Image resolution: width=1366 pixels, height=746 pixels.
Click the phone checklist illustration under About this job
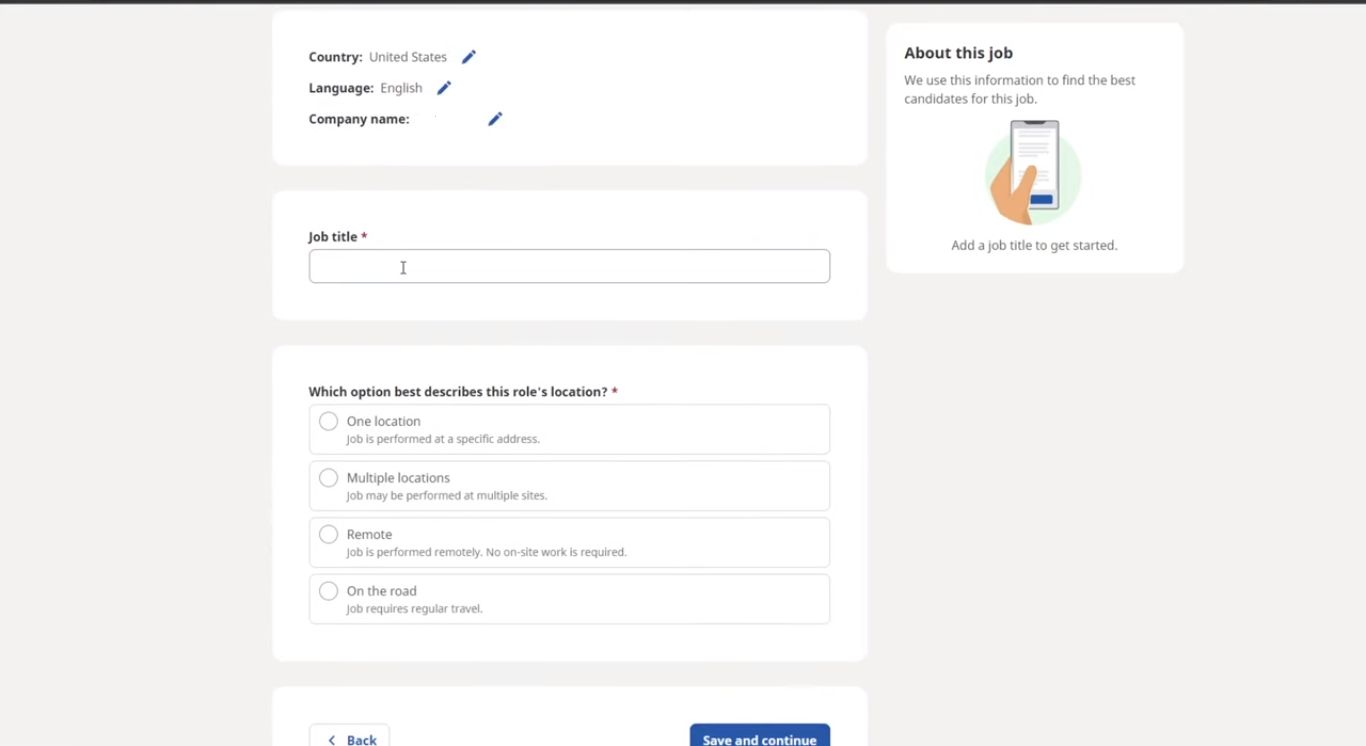click(1033, 171)
